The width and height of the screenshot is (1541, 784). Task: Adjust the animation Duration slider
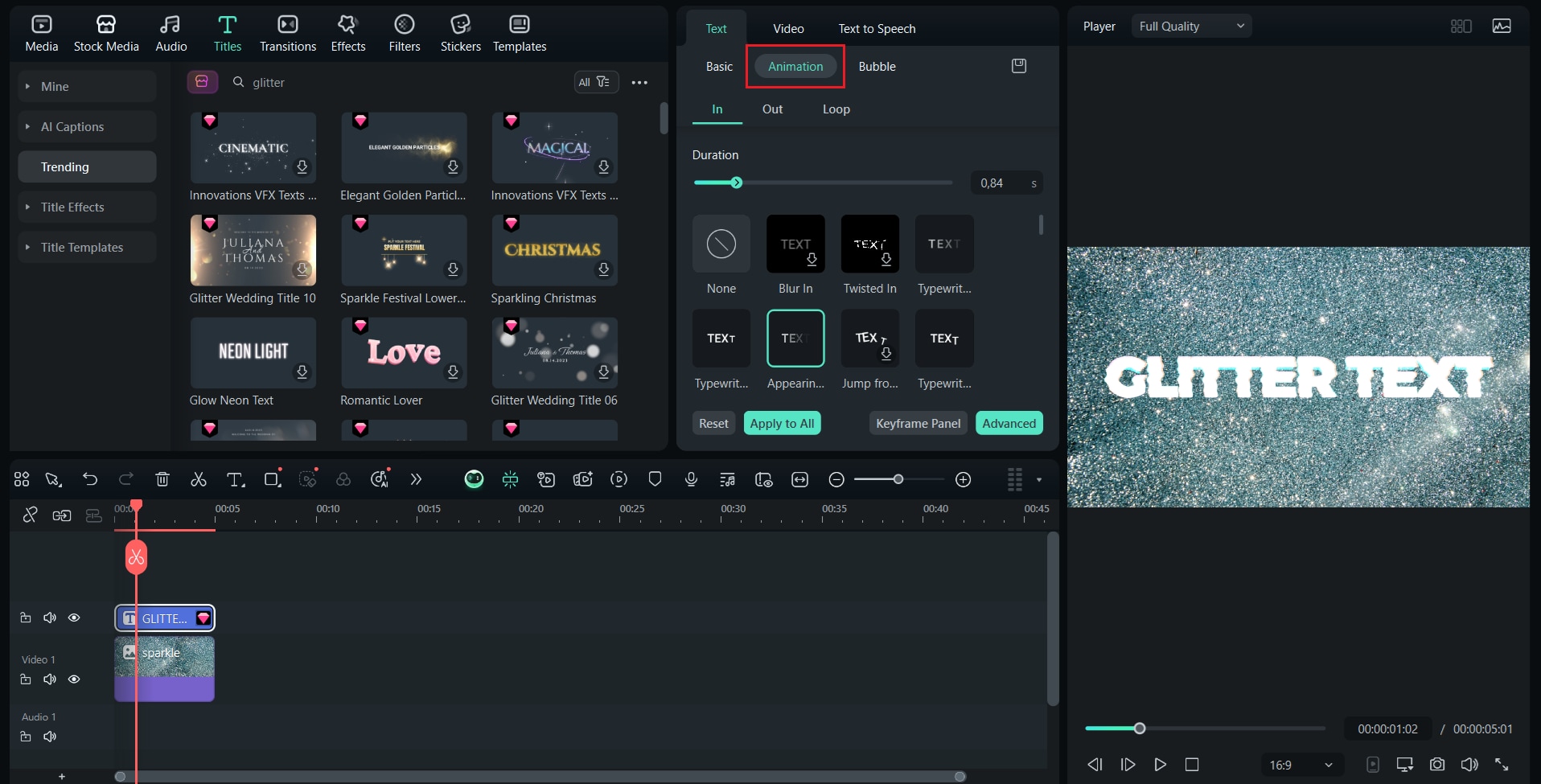coord(823,183)
